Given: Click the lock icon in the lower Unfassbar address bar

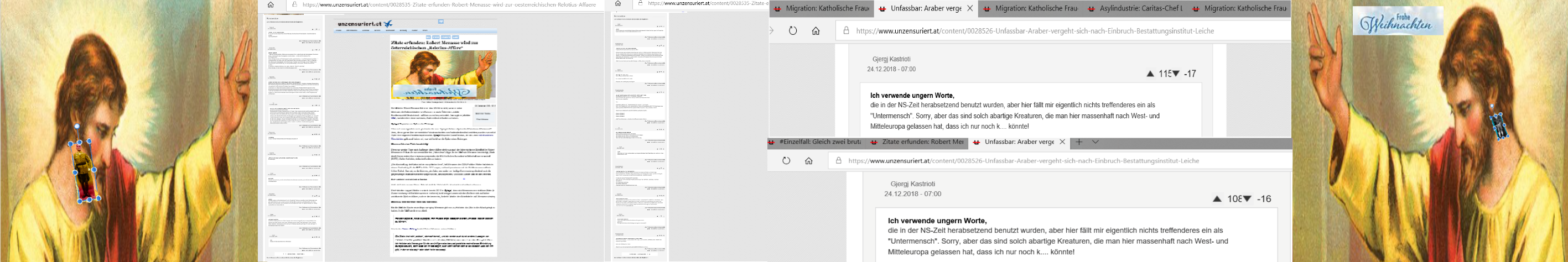Looking at the screenshot, I should pyautogui.click(x=838, y=160).
